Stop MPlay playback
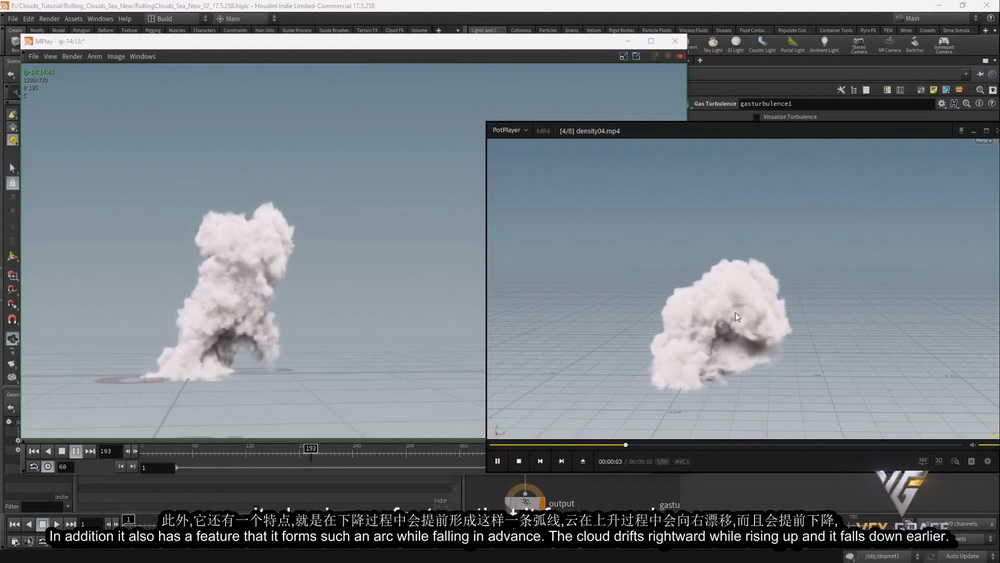This screenshot has height=563, width=1000. pyautogui.click(x=62, y=451)
